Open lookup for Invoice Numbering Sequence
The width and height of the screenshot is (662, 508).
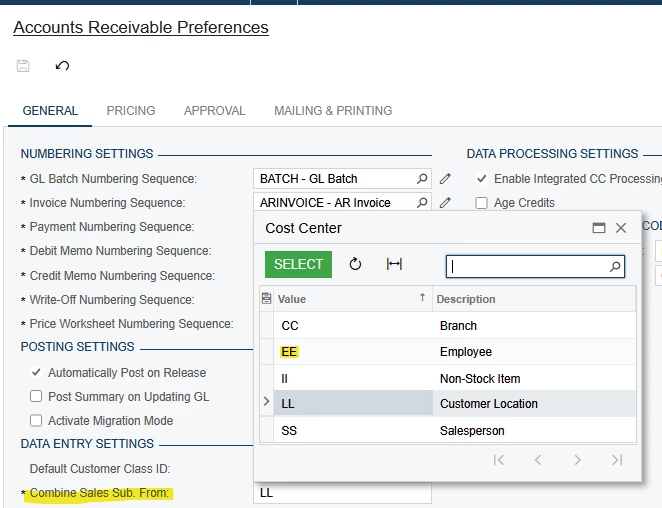click(x=422, y=203)
